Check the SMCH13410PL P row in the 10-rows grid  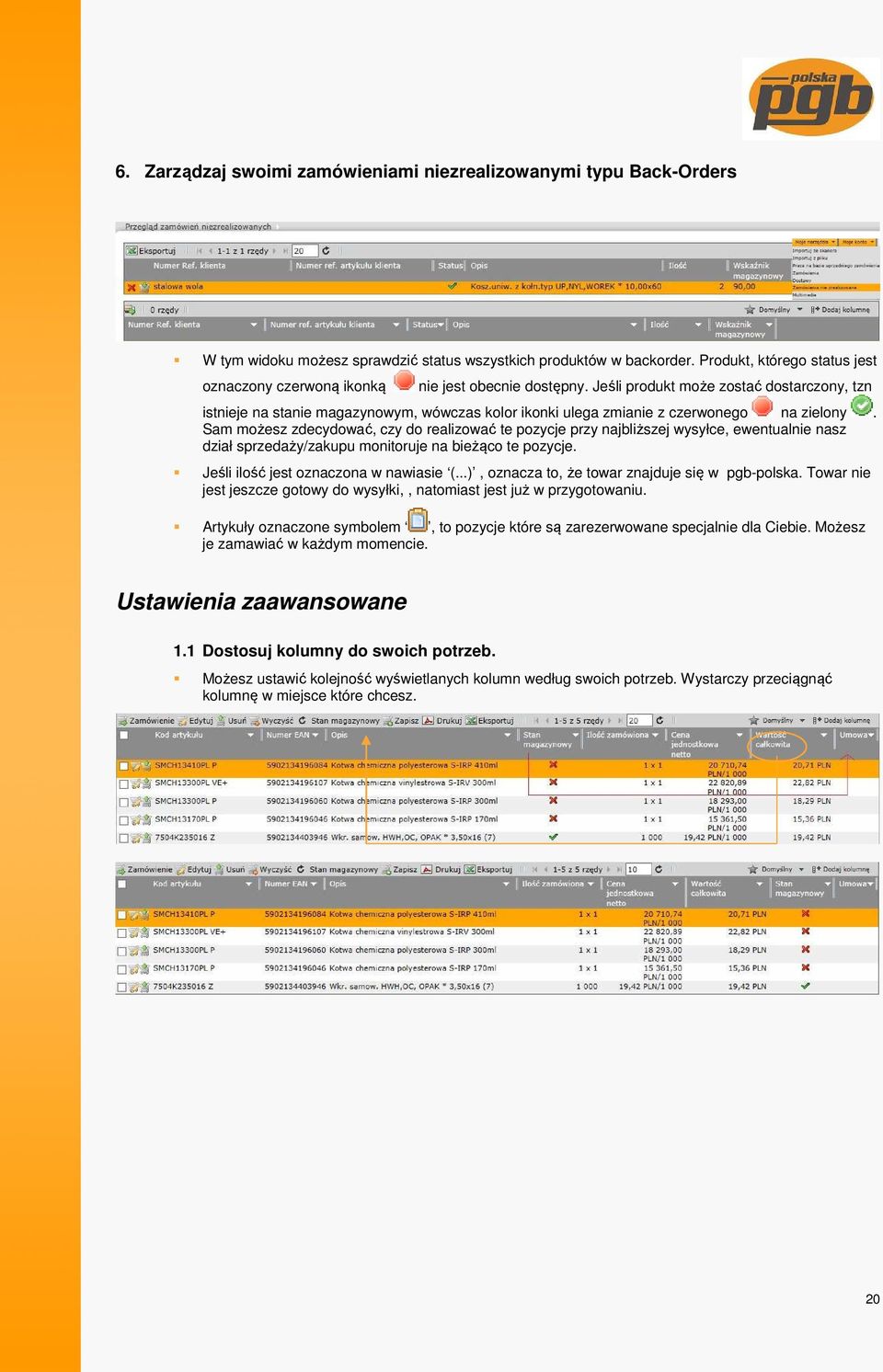[121, 915]
